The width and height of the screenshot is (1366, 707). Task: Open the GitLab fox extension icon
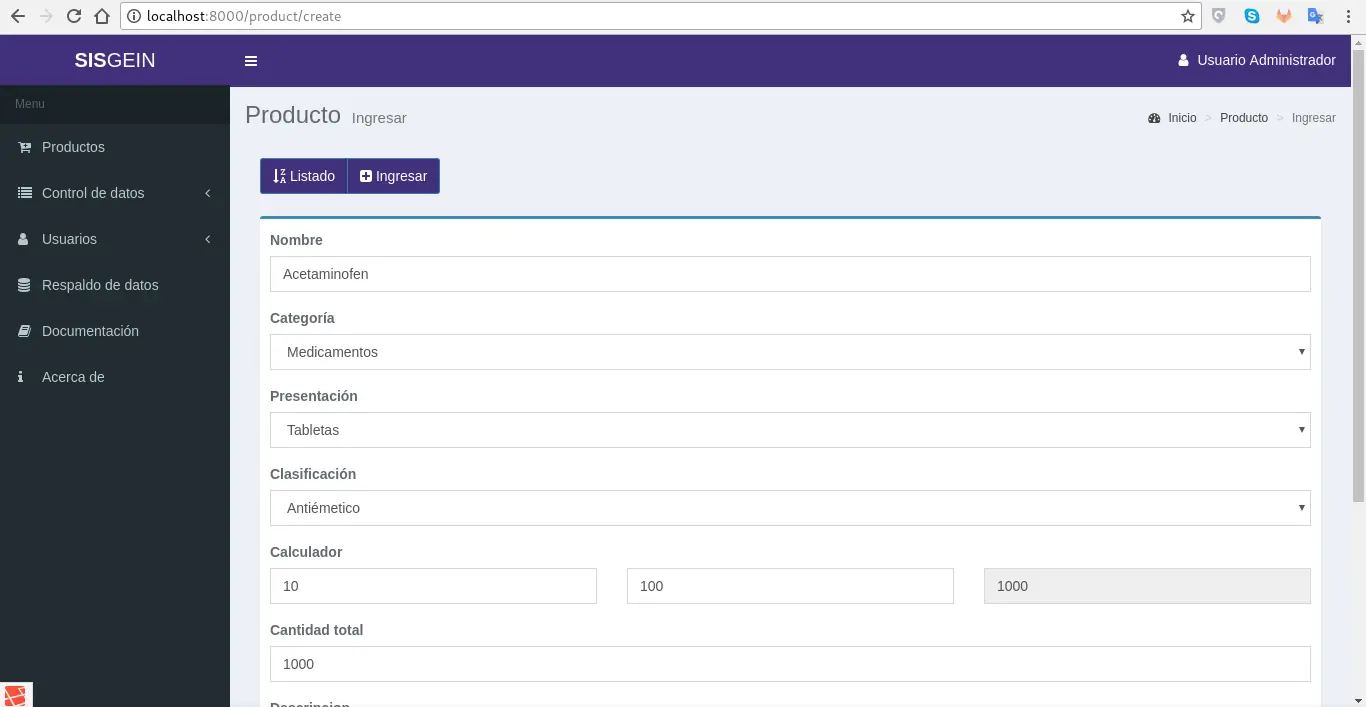click(1283, 16)
